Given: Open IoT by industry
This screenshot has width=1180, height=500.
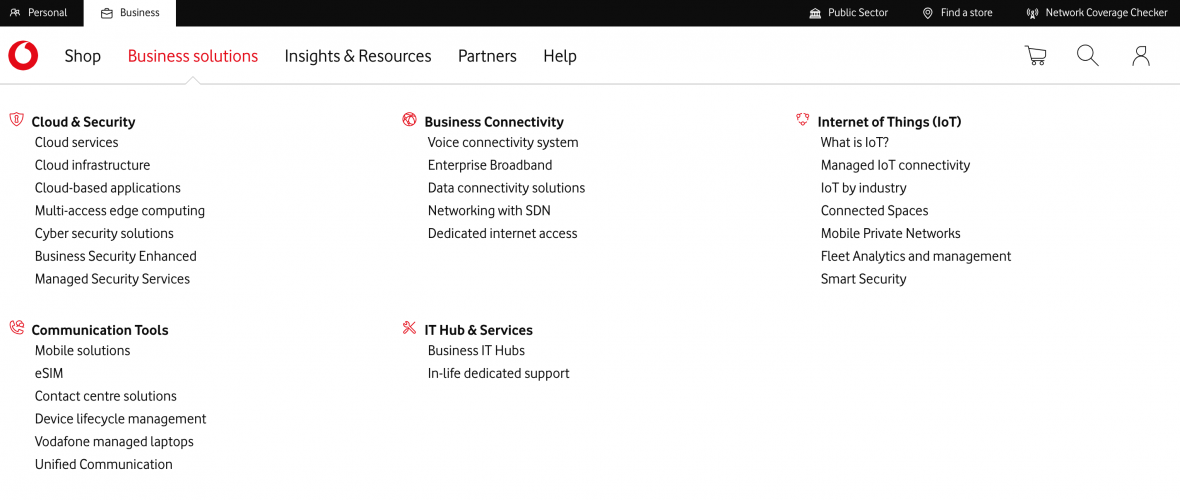Looking at the screenshot, I should click(x=863, y=188).
